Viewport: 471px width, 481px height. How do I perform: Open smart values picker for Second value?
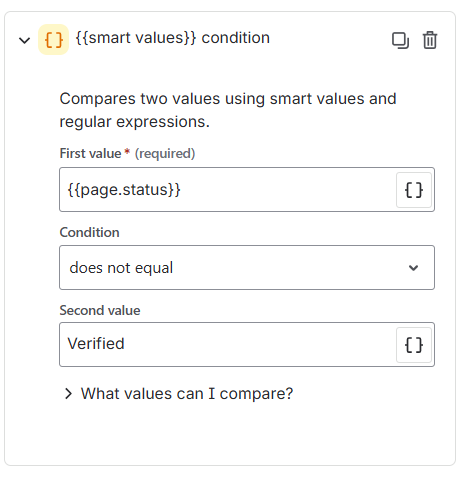[x=414, y=345]
